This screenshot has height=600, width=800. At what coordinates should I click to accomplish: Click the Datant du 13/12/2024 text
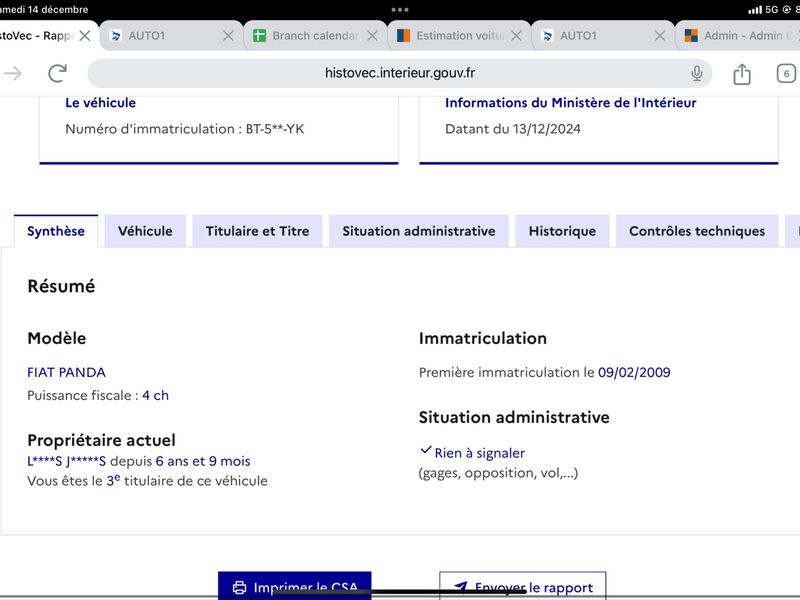pos(513,129)
